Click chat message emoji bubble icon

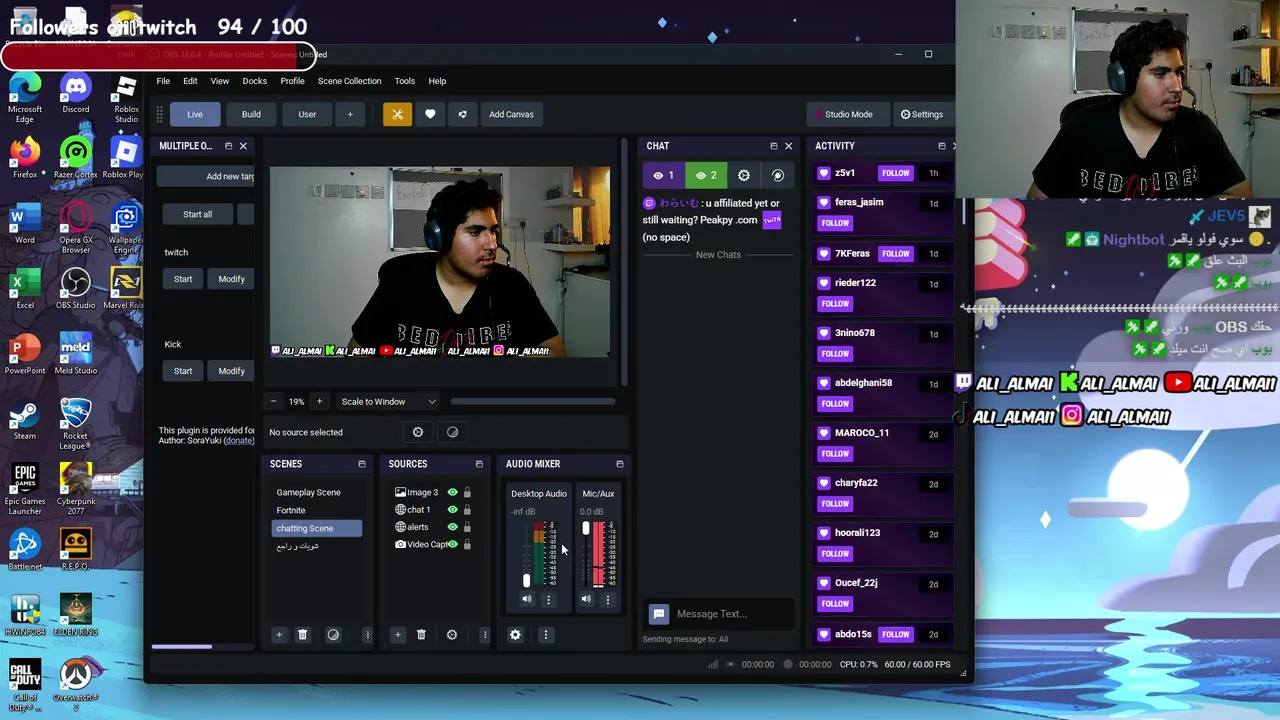pos(659,614)
